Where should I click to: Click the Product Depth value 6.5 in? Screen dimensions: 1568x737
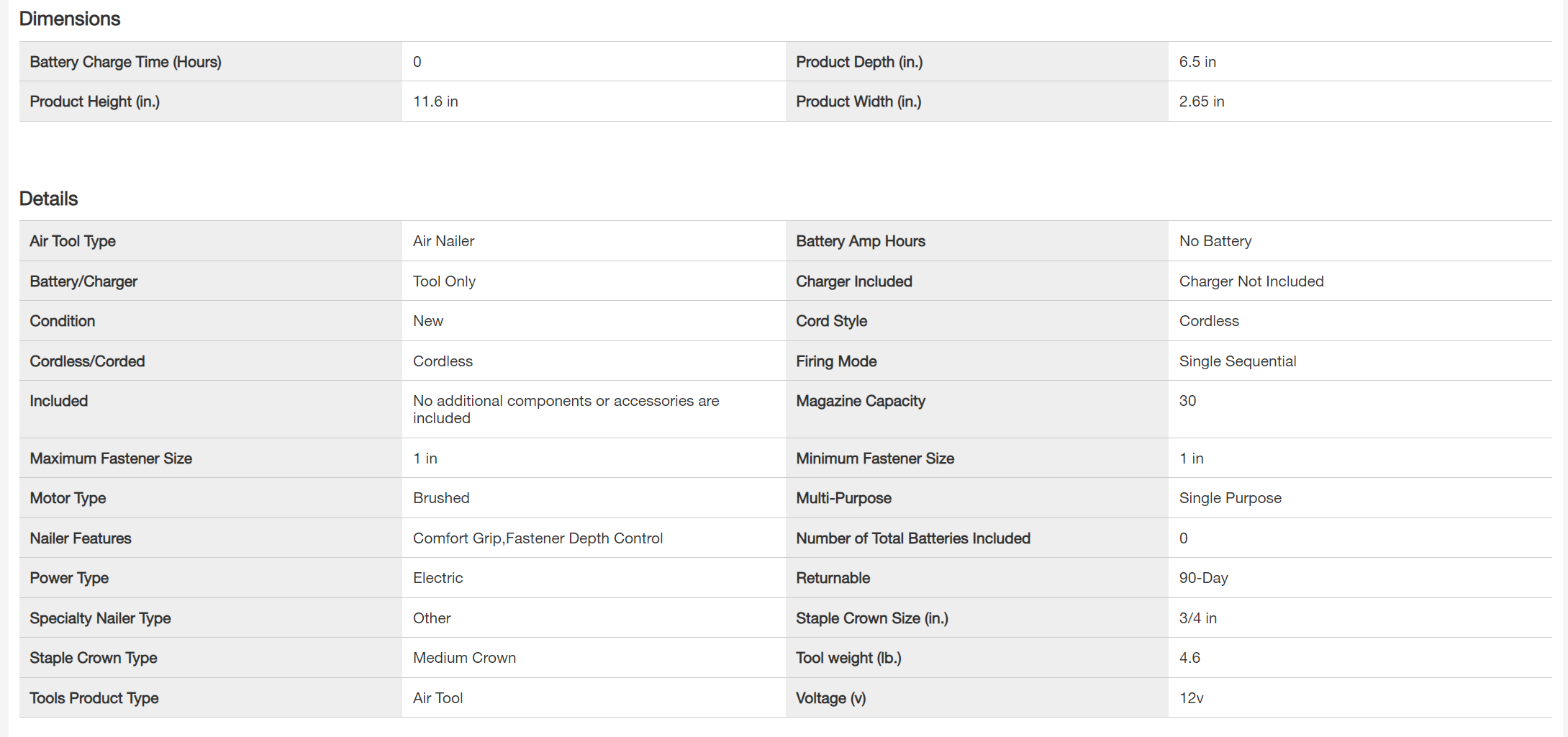(1197, 62)
